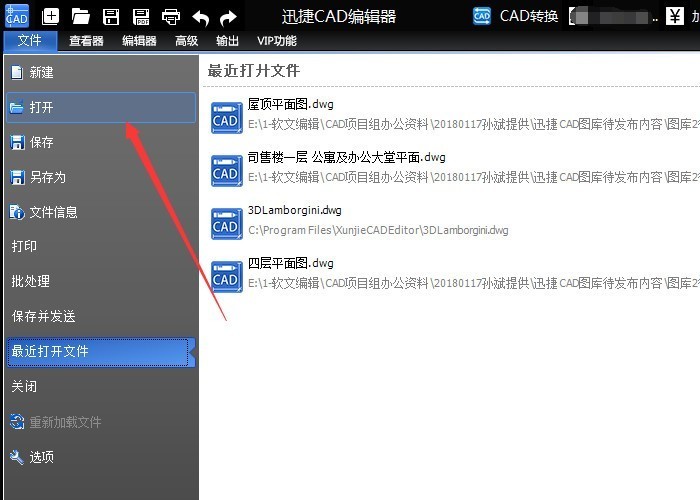Select 新建 in the file menu
700x500 pixels.
[x=101, y=72]
